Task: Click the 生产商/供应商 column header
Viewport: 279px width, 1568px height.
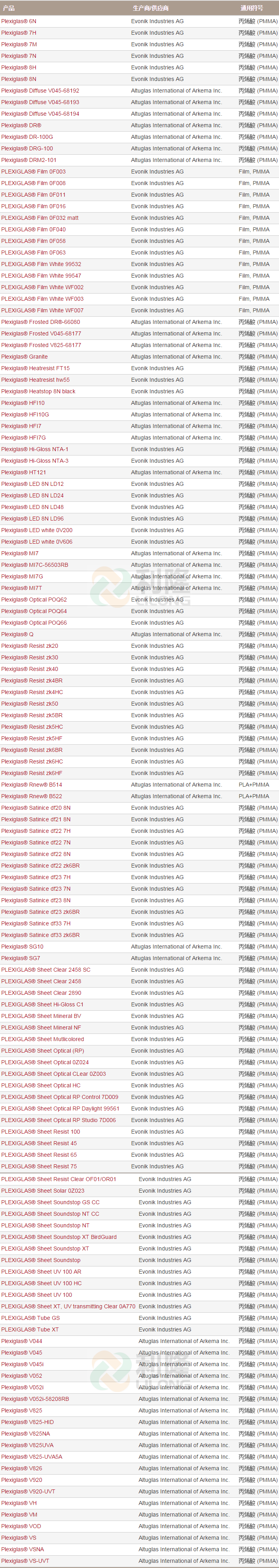Action: coord(151,8)
